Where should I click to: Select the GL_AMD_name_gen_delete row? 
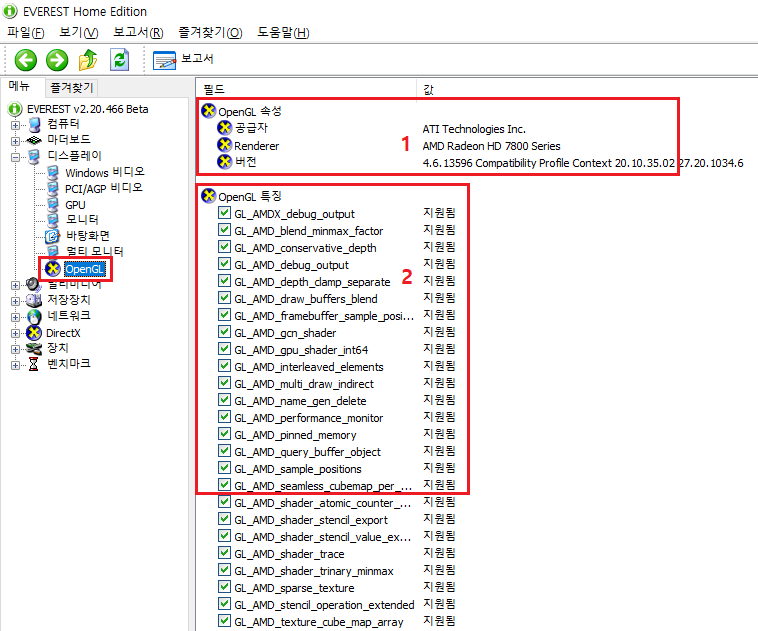[300, 401]
